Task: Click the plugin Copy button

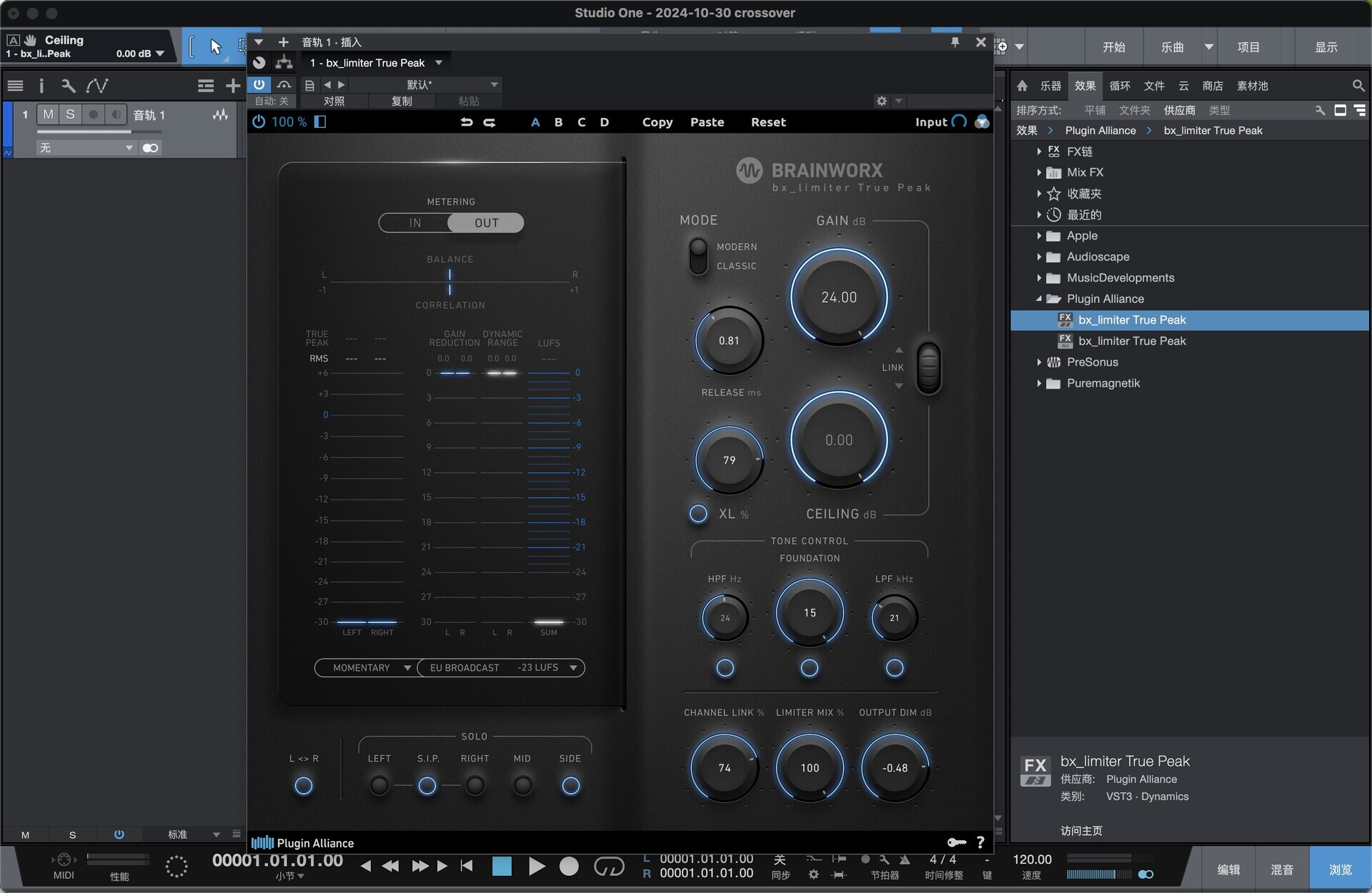Action: [x=657, y=122]
